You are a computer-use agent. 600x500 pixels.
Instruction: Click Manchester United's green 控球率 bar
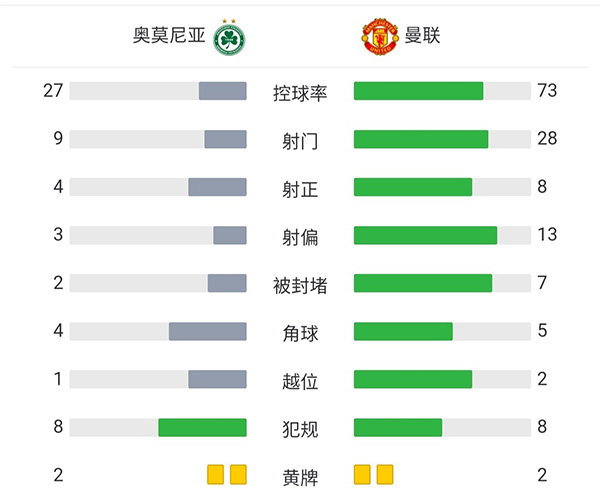(x=418, y=91)
